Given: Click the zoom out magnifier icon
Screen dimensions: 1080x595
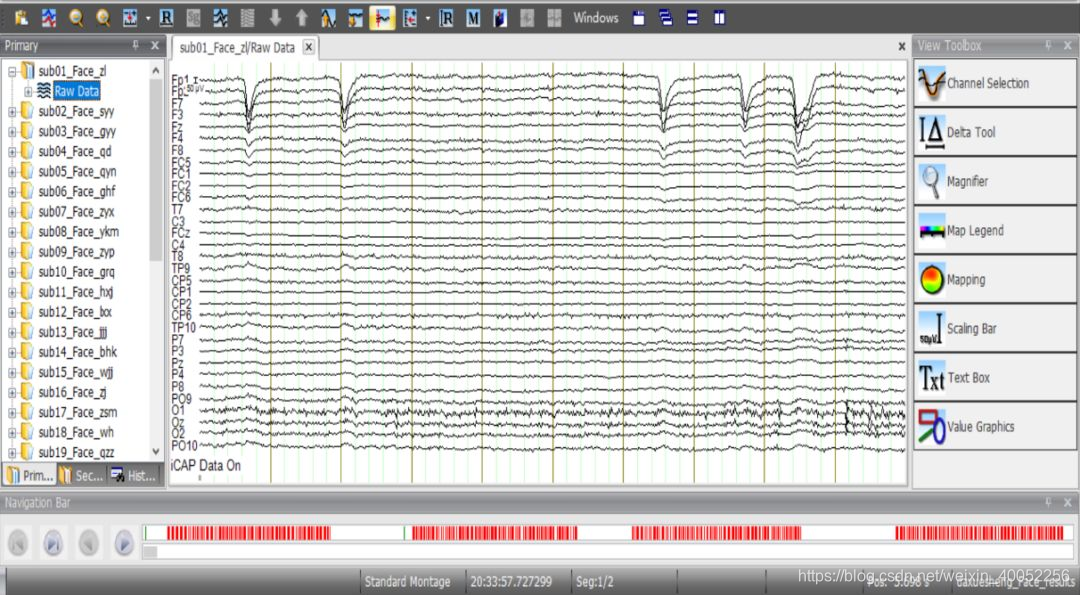Looking at the screenshot, I should point(76,18).
